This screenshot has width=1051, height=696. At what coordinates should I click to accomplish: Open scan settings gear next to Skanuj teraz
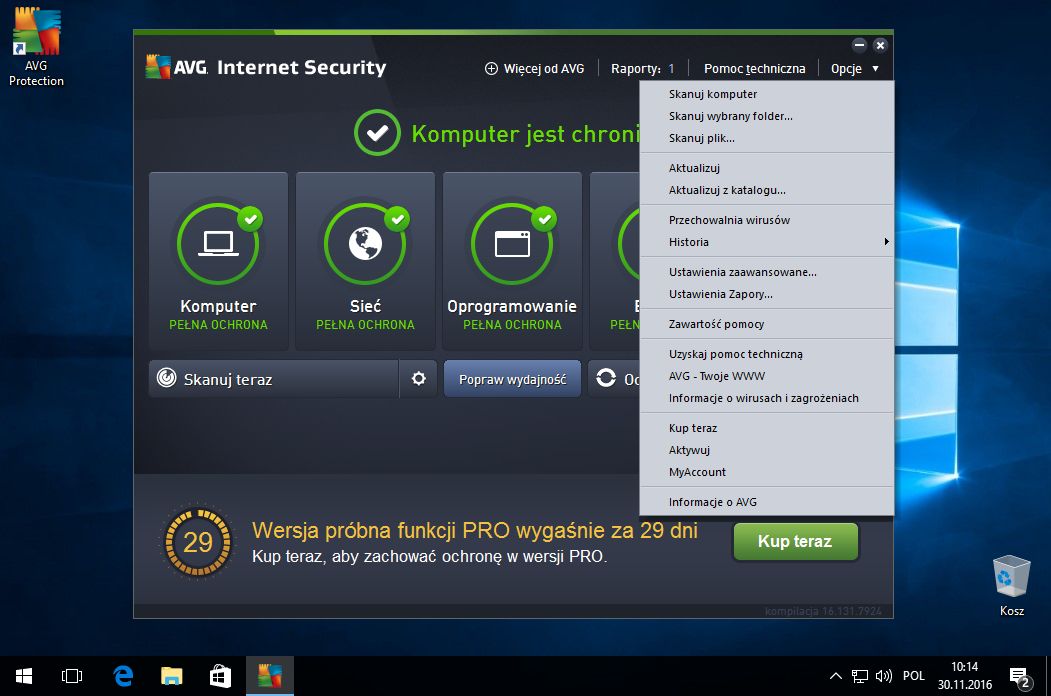pyautogui.click(x=419, y=379)
